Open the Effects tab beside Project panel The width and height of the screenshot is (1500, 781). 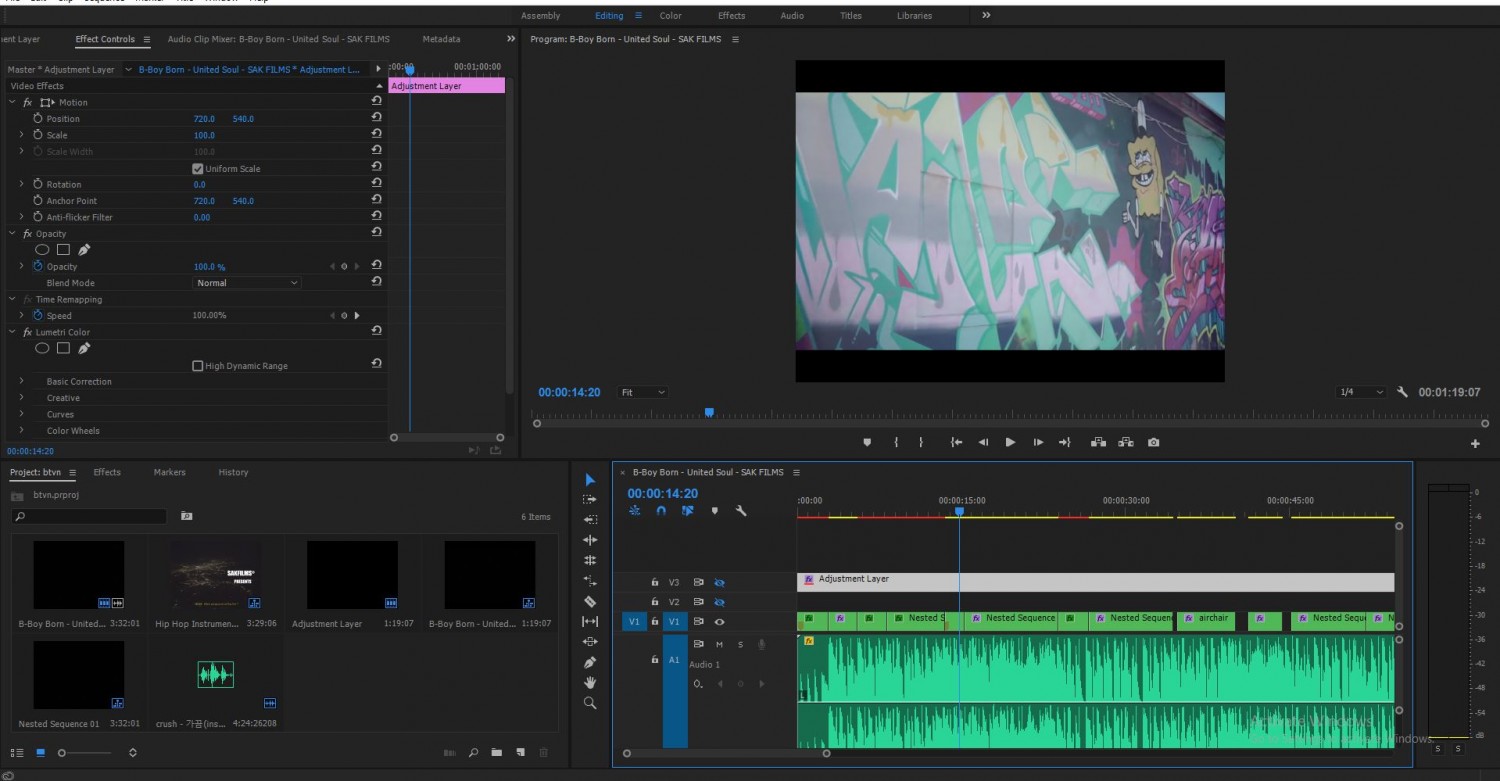[x=107, y=472]
